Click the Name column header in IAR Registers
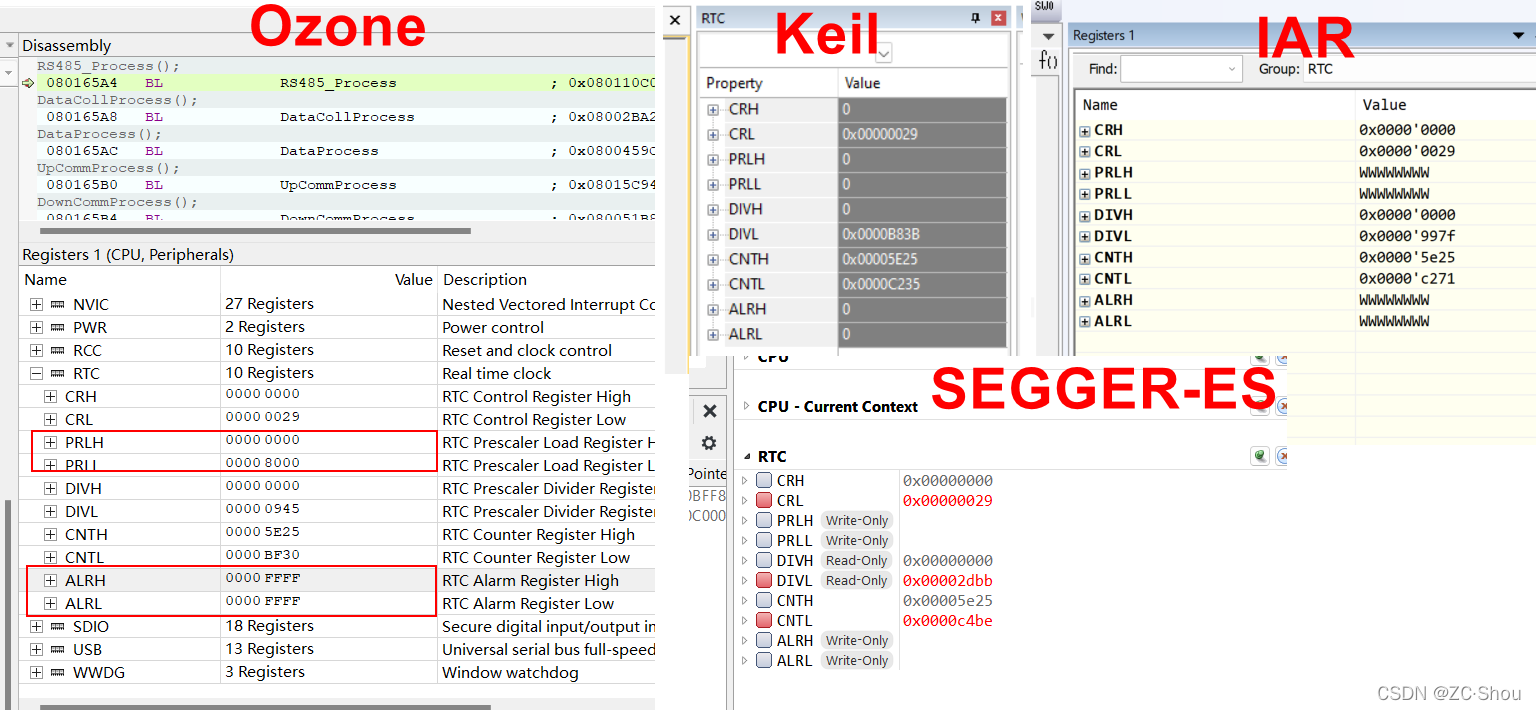 pyautogui.click(x=1100, y=105)
